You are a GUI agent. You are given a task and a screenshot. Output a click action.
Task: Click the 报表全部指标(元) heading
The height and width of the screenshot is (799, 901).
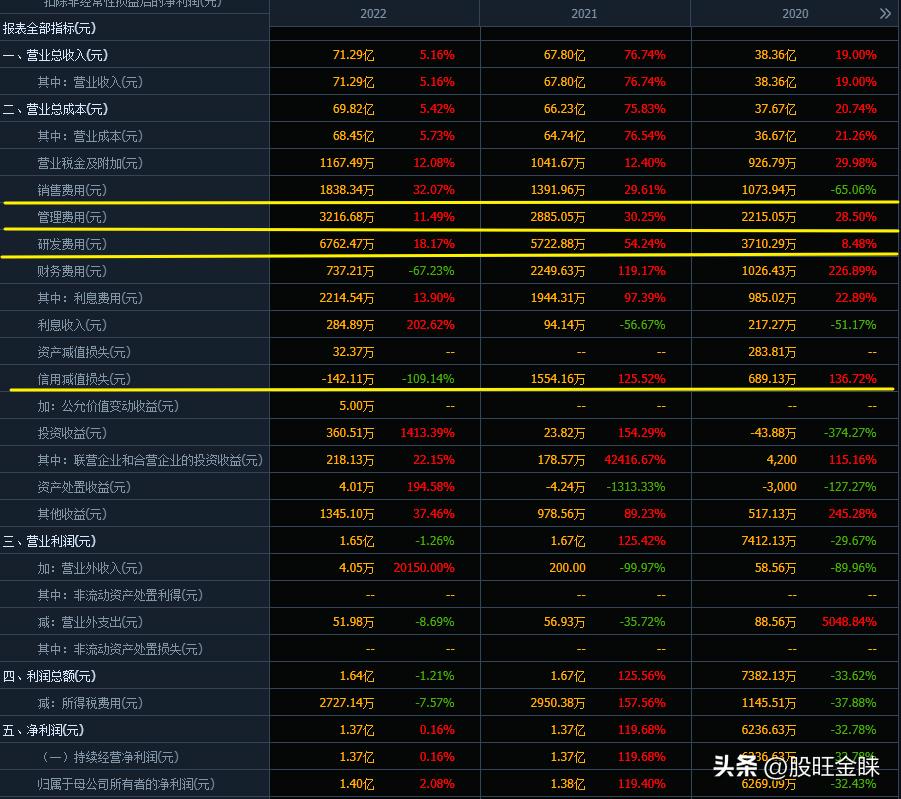[x=49, y=28]
